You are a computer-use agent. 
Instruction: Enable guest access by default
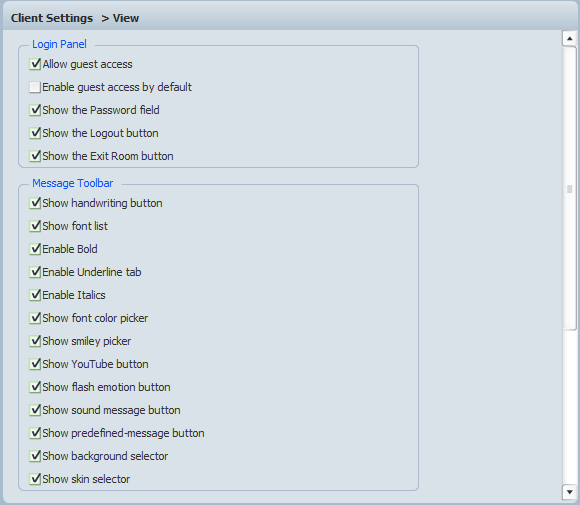(x=35, y=87)
